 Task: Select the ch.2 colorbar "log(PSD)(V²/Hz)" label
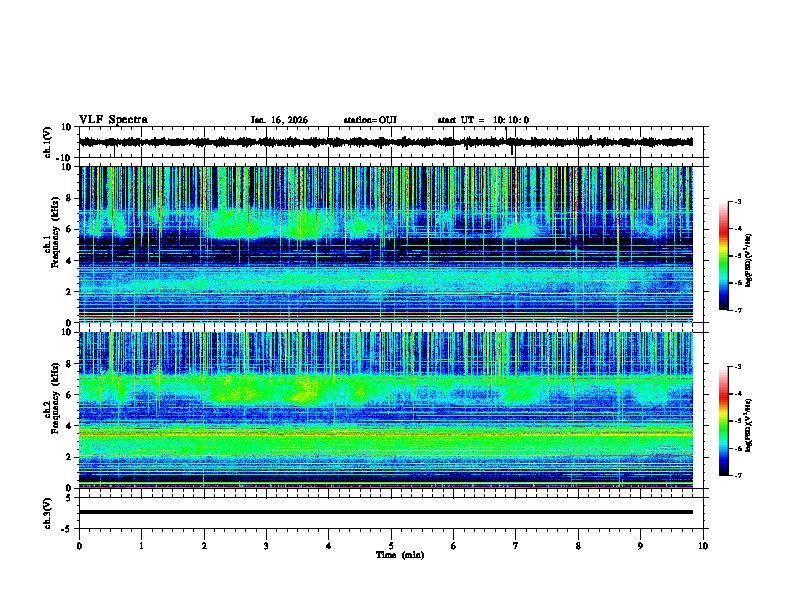click(x=749, y=425)
